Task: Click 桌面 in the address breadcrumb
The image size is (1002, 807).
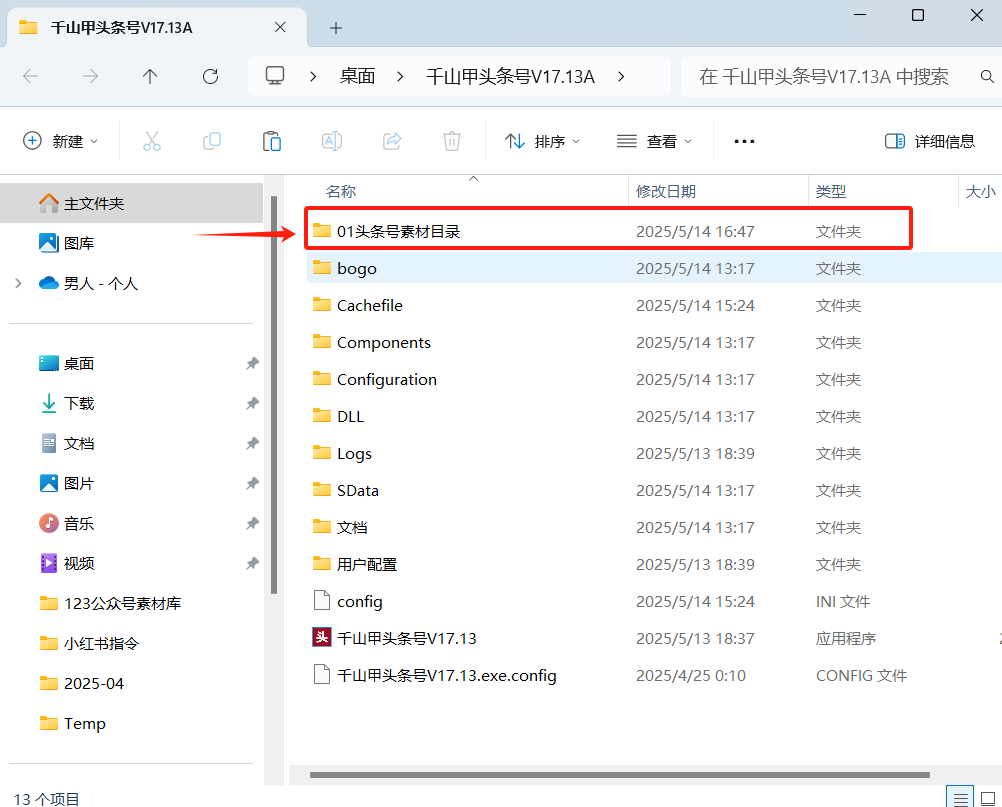Action: (357, 76)
